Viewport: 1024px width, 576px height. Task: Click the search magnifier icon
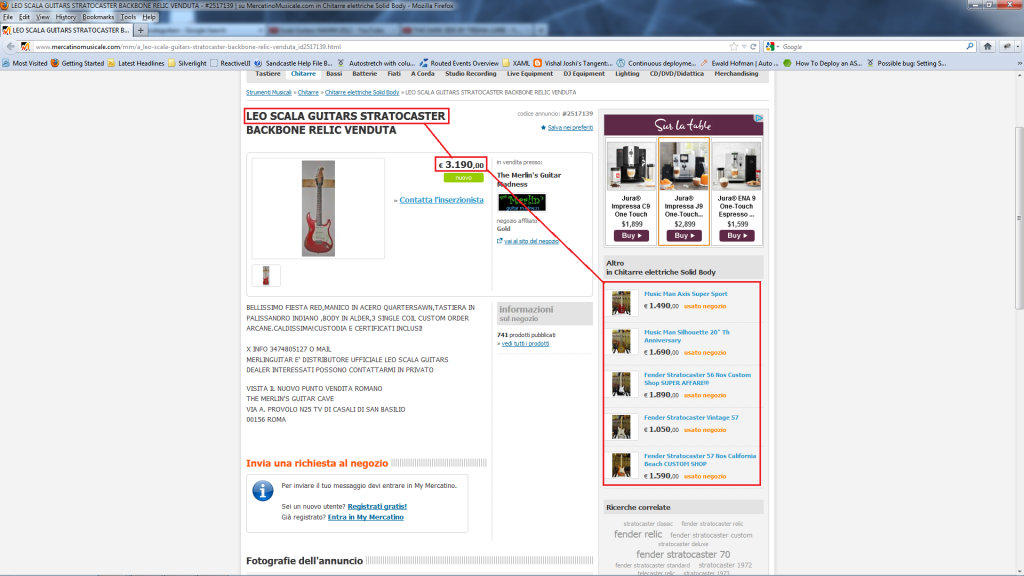[x=969, y=46]
